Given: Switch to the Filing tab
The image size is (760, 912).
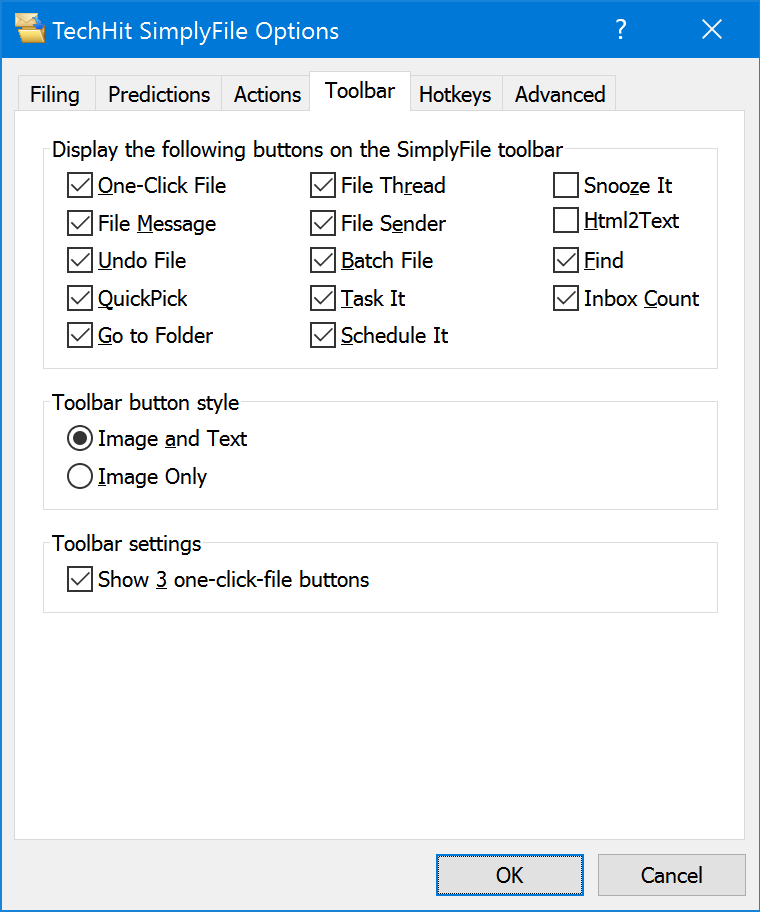Looking at the screenshot, I should pyautogui.click(x=56, y=94).
